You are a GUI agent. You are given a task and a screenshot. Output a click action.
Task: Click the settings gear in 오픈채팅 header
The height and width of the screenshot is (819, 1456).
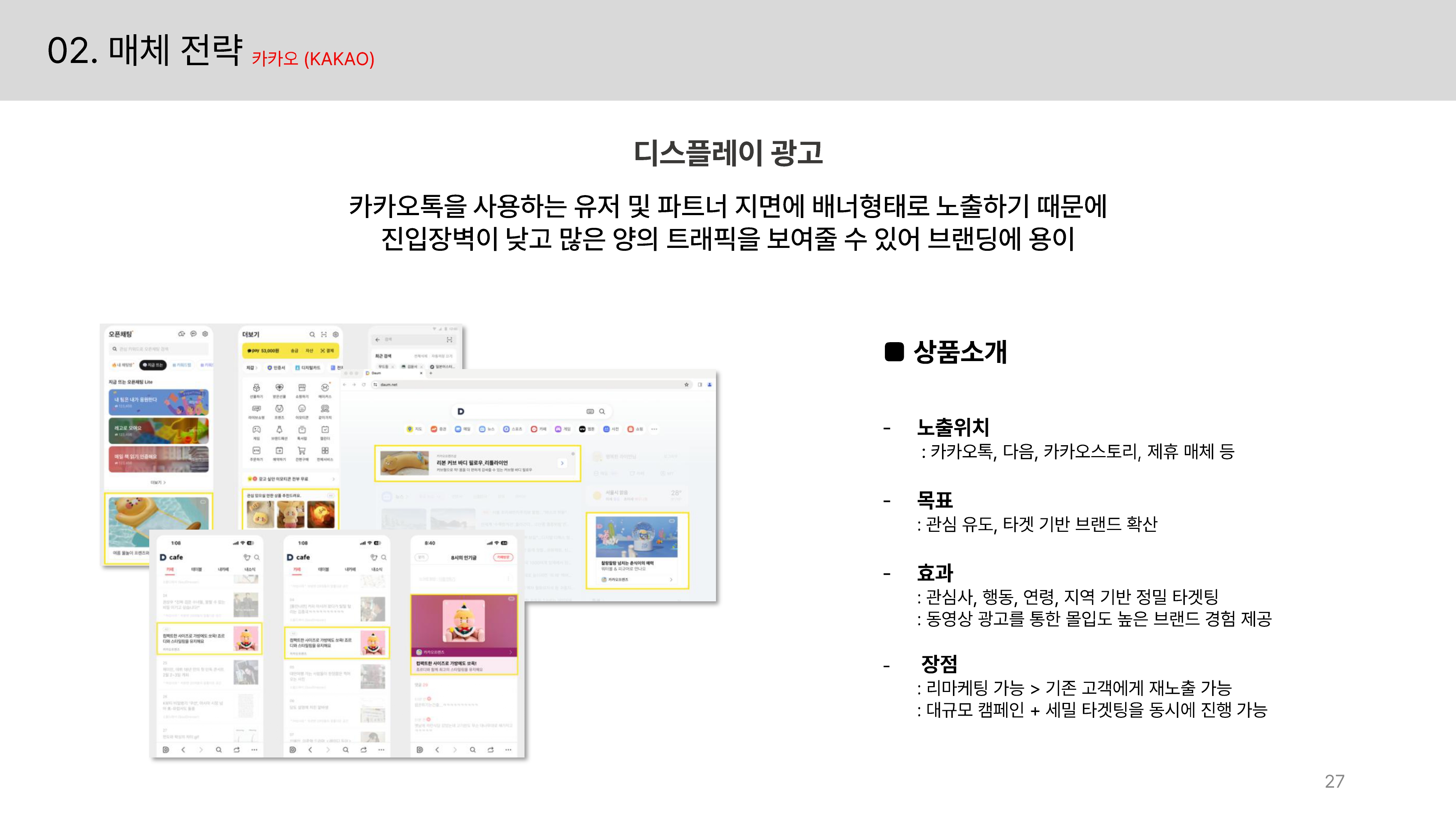(x=205, y=334)
